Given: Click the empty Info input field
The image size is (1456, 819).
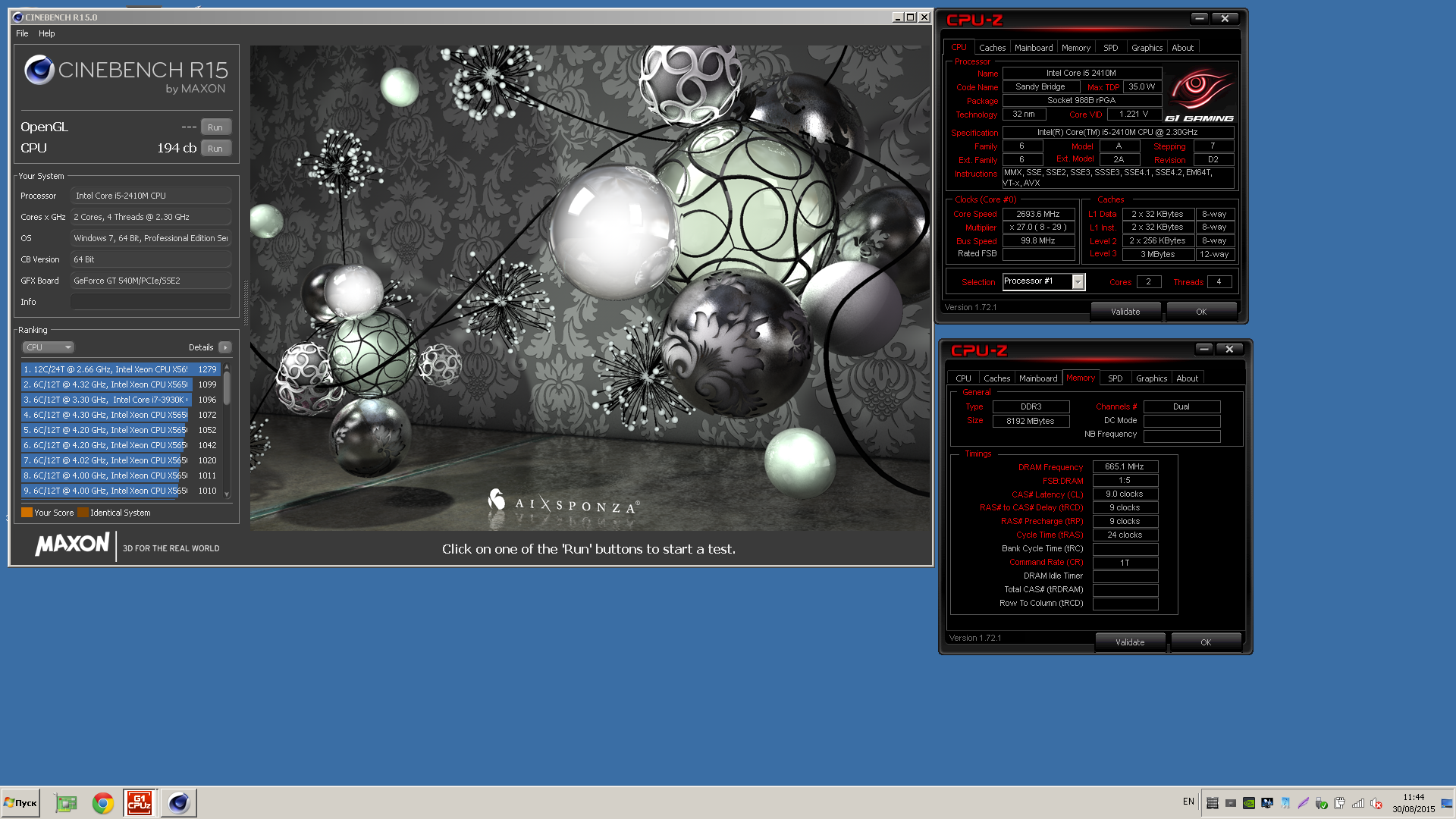Looking at the screenshot, I should pos(151,302).
